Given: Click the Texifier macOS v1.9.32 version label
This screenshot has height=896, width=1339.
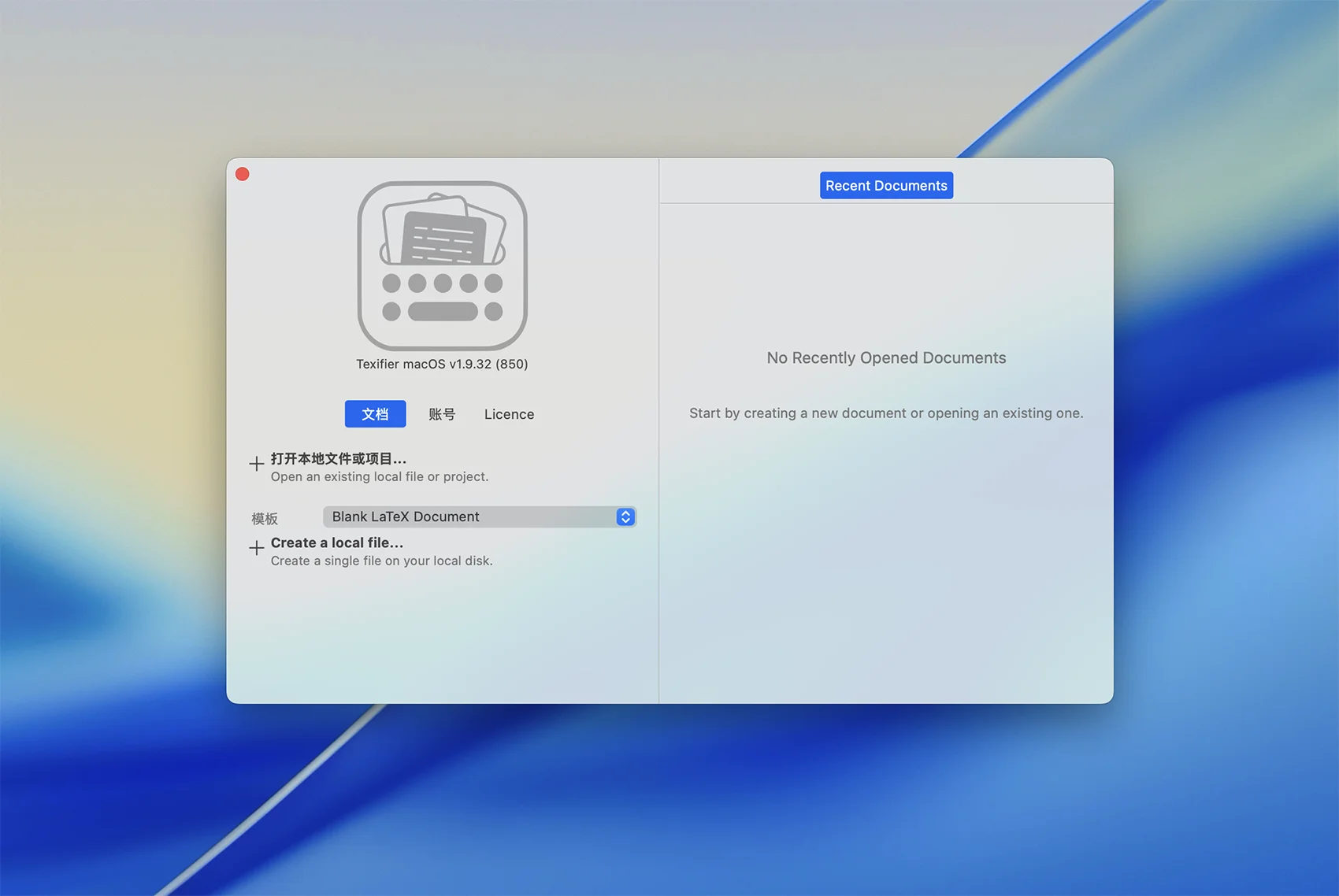Looking at the screenshot, I should click(442, 364).
